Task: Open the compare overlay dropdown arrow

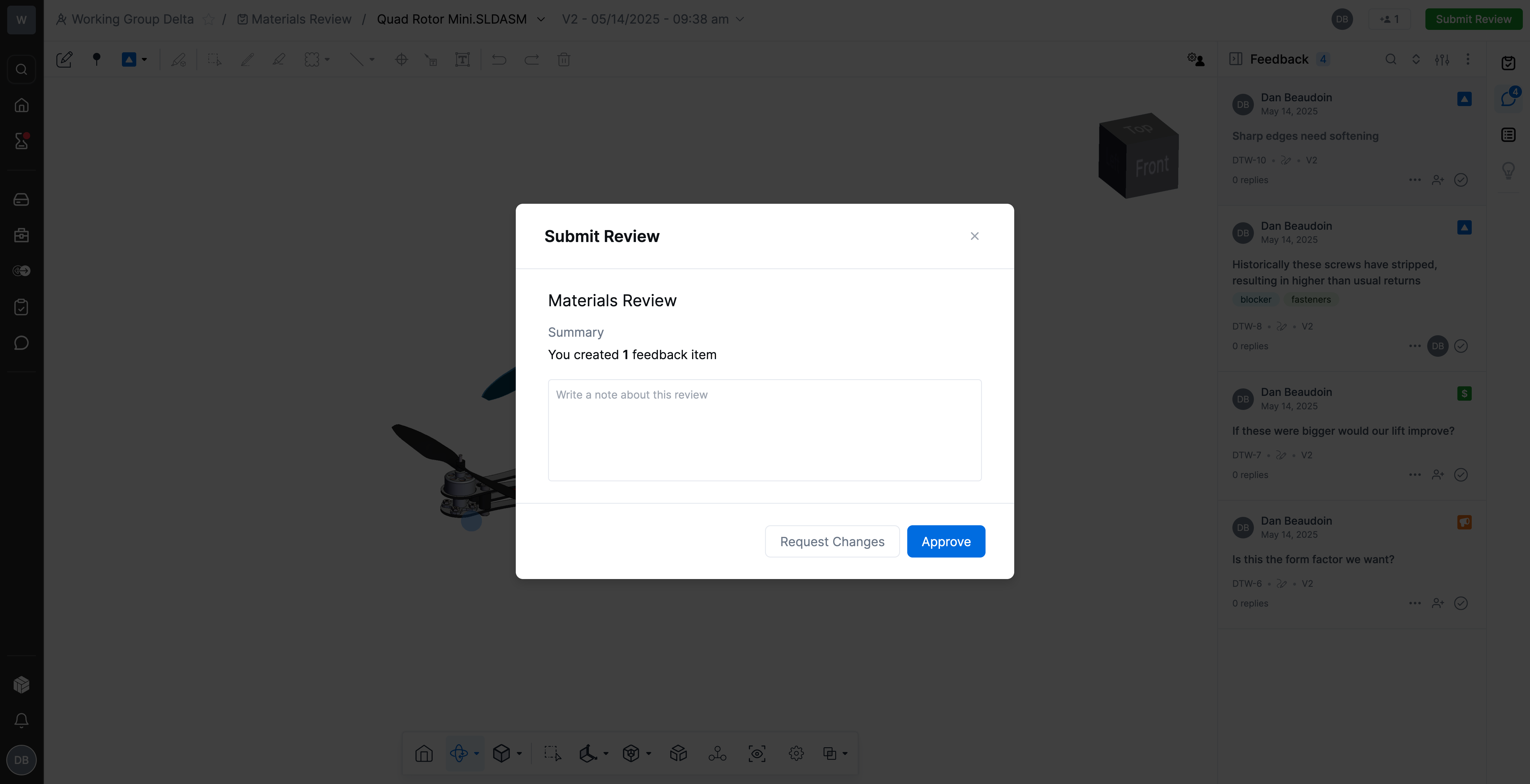Action: tap(845, 754)
